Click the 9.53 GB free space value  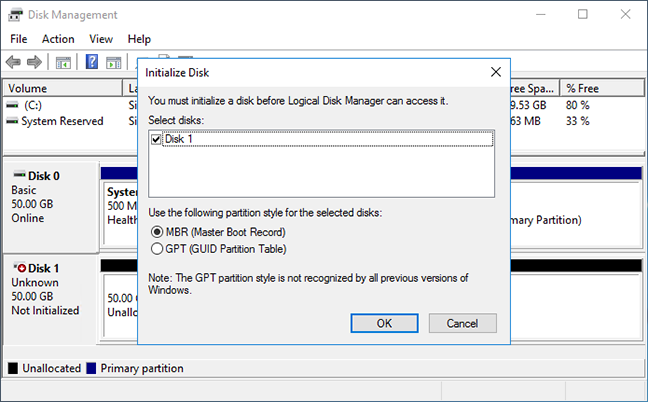click(x=528, y=105)
